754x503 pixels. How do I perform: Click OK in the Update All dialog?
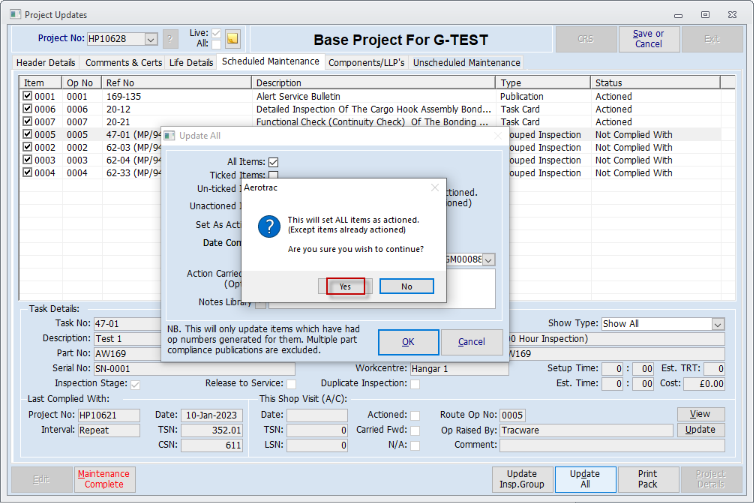click(x=408, y=342)
